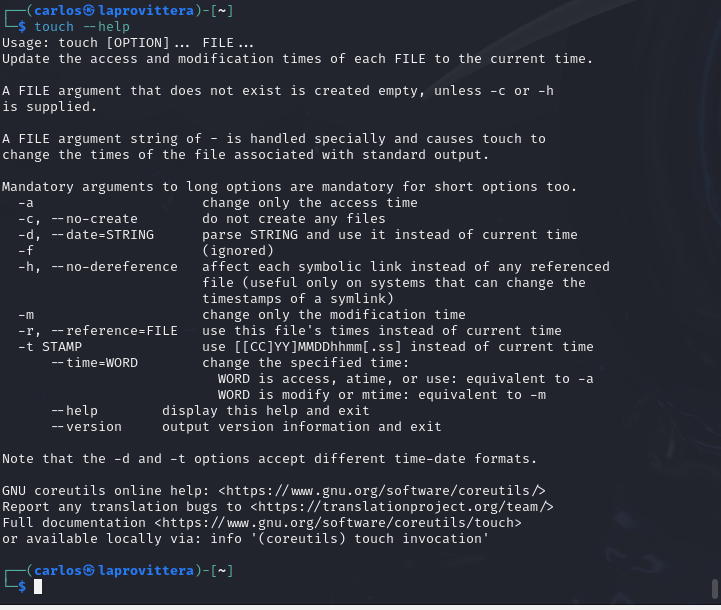Click the dollar sign of the bottom prompt

tap(22, 587)
